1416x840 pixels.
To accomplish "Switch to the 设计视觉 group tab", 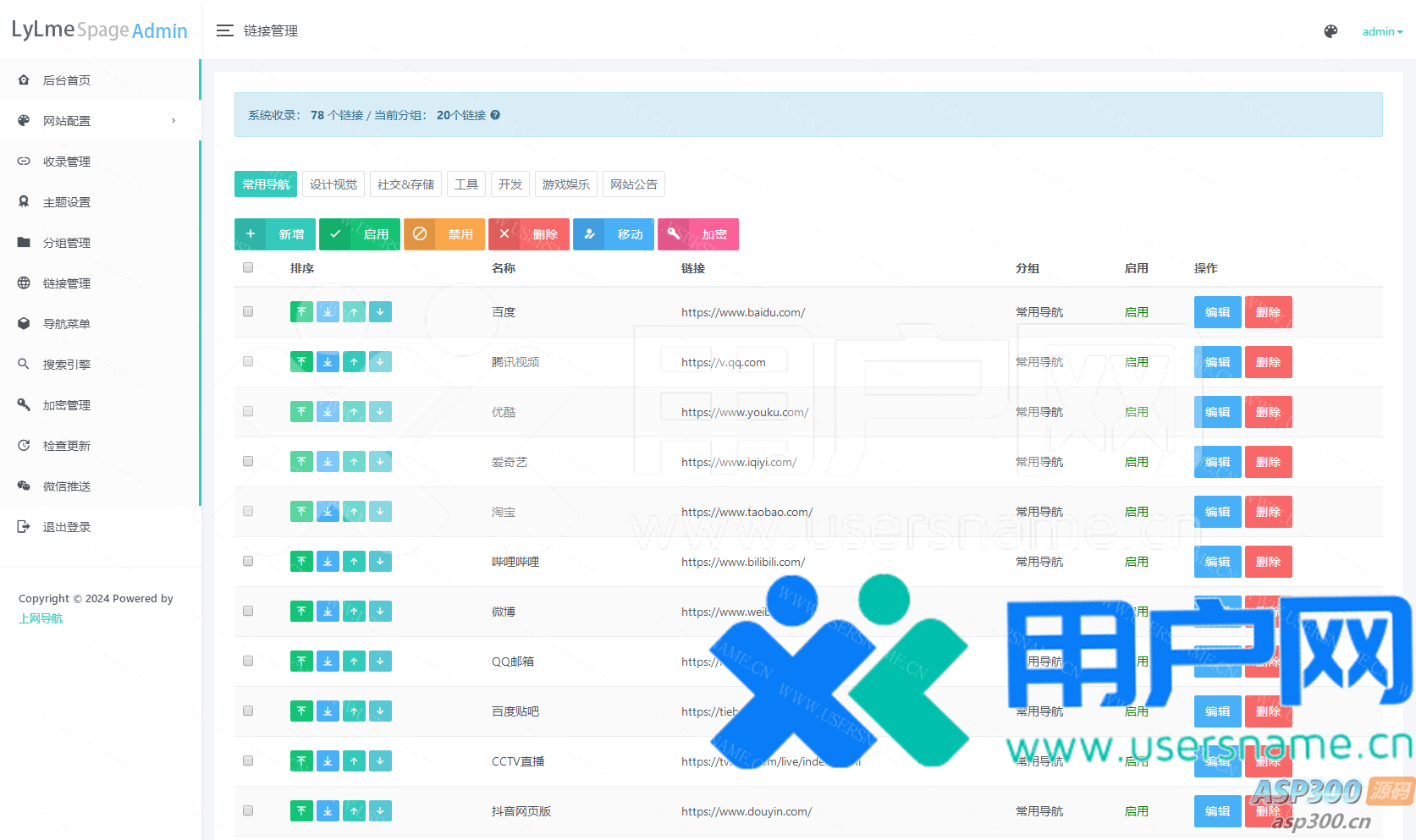I will point(333,184).
